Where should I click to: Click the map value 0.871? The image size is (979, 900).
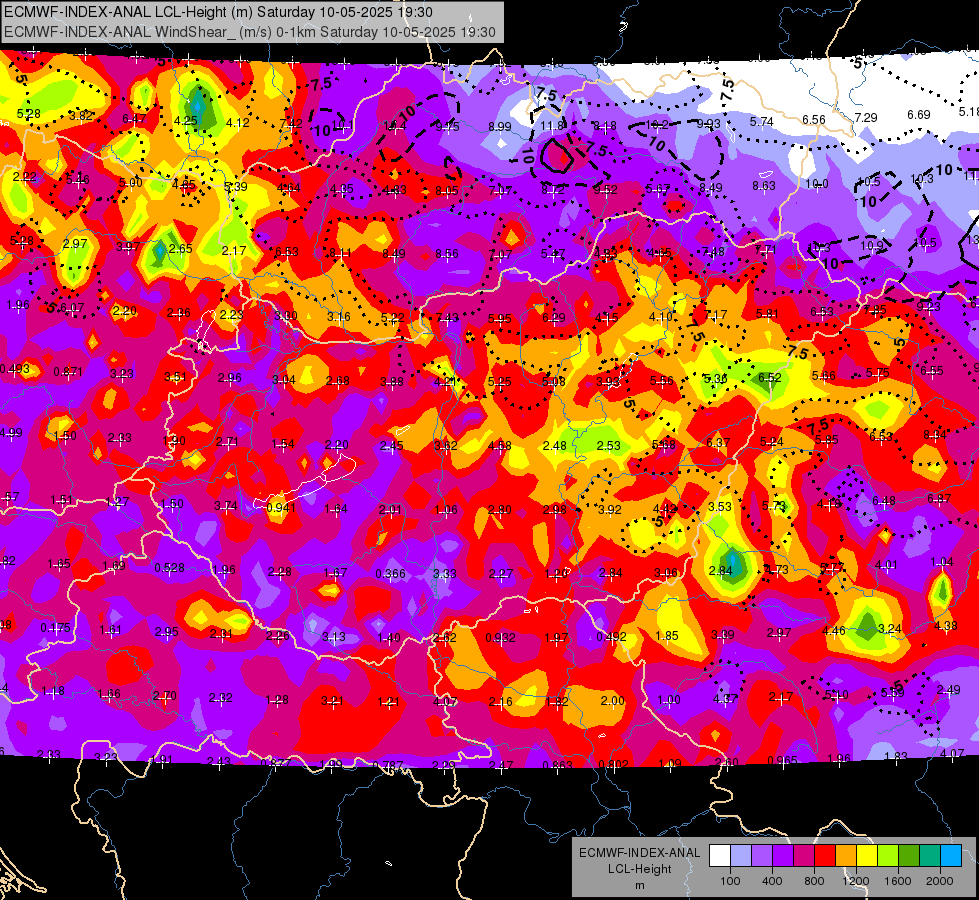point(68,372)
